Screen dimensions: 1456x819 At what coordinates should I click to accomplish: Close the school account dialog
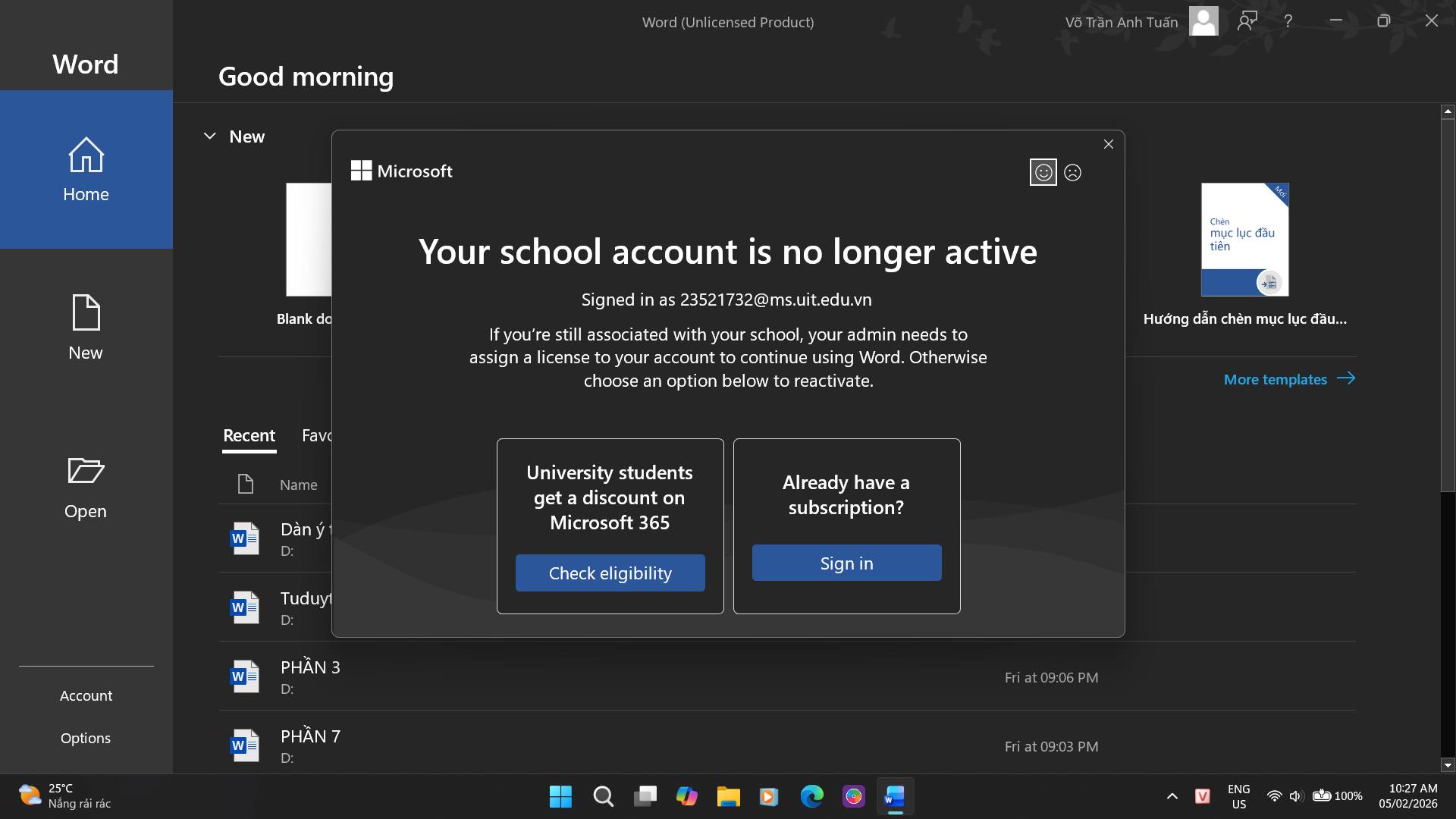(x=1109, y=144)
